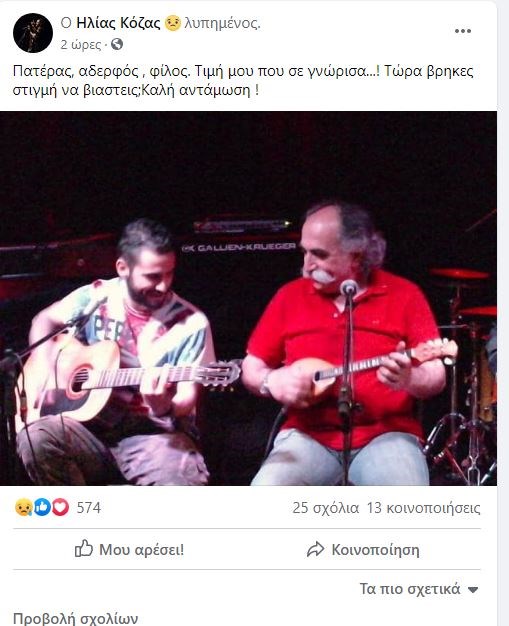This screenshot has width=509, height=626.
Task: Click the sad reaction emoji icon
Action: pos(23,507)
